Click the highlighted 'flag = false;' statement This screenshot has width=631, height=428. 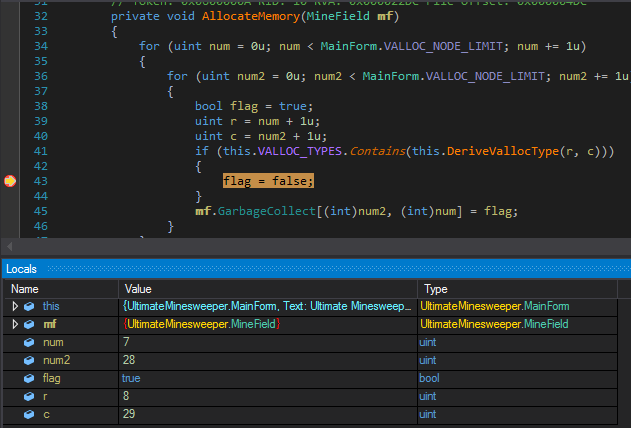tap(268, 181)
